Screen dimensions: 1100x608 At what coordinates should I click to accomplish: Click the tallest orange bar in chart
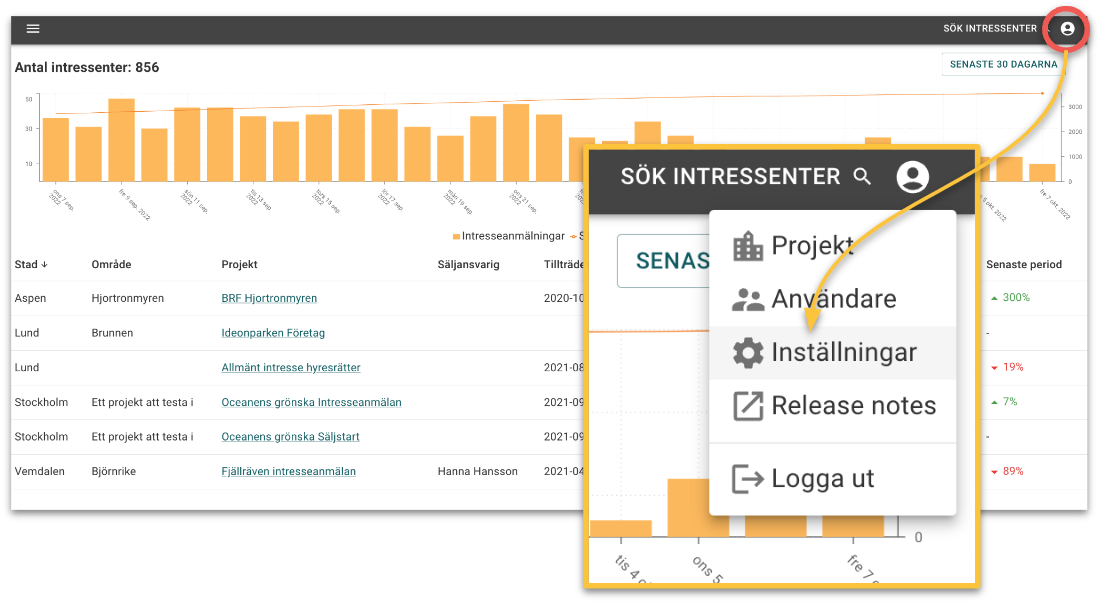121,140
